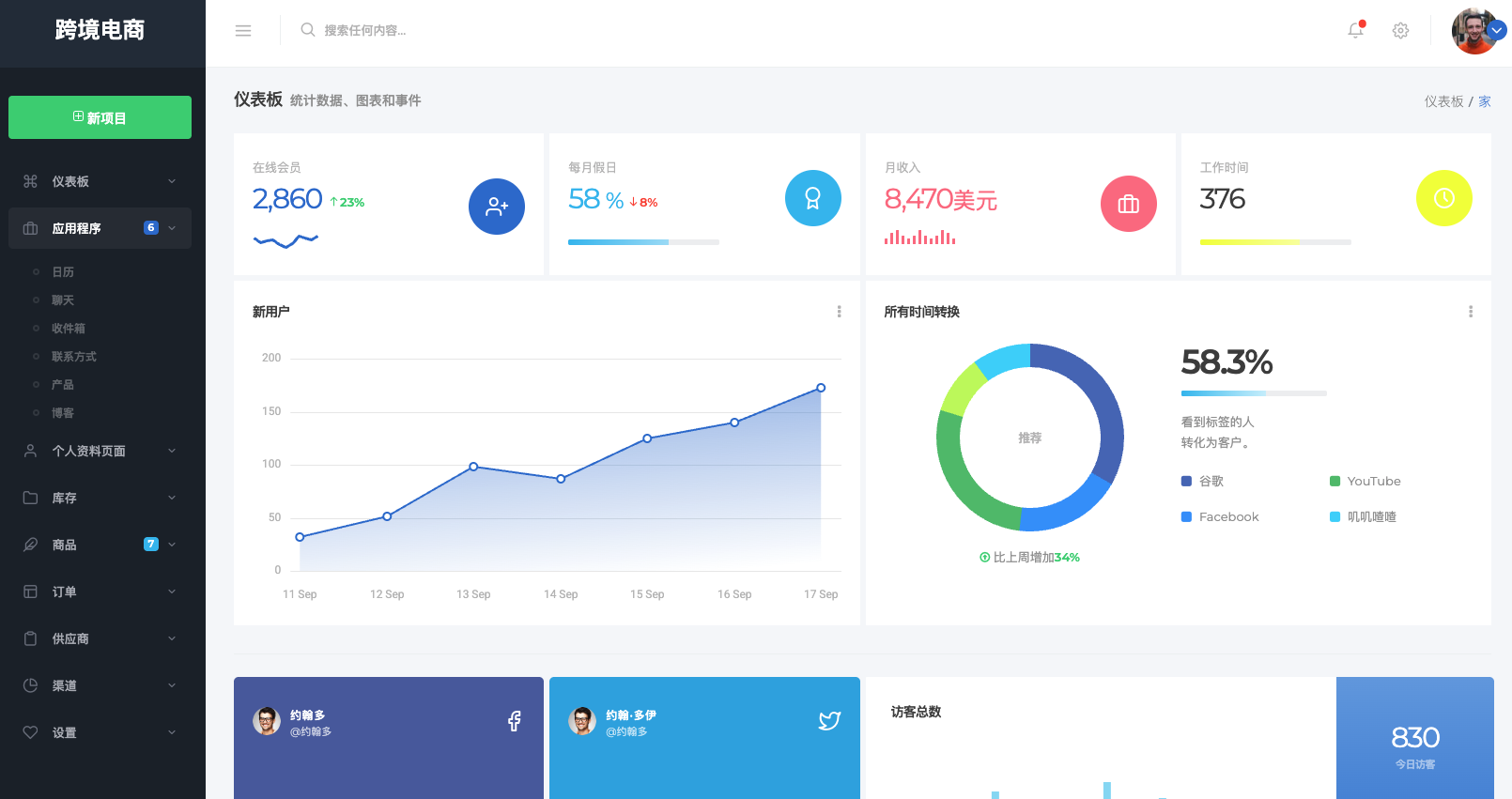
Task: Click the 家 breadcrumb link
Action: pyautogui.click(x=1485, y=101)
